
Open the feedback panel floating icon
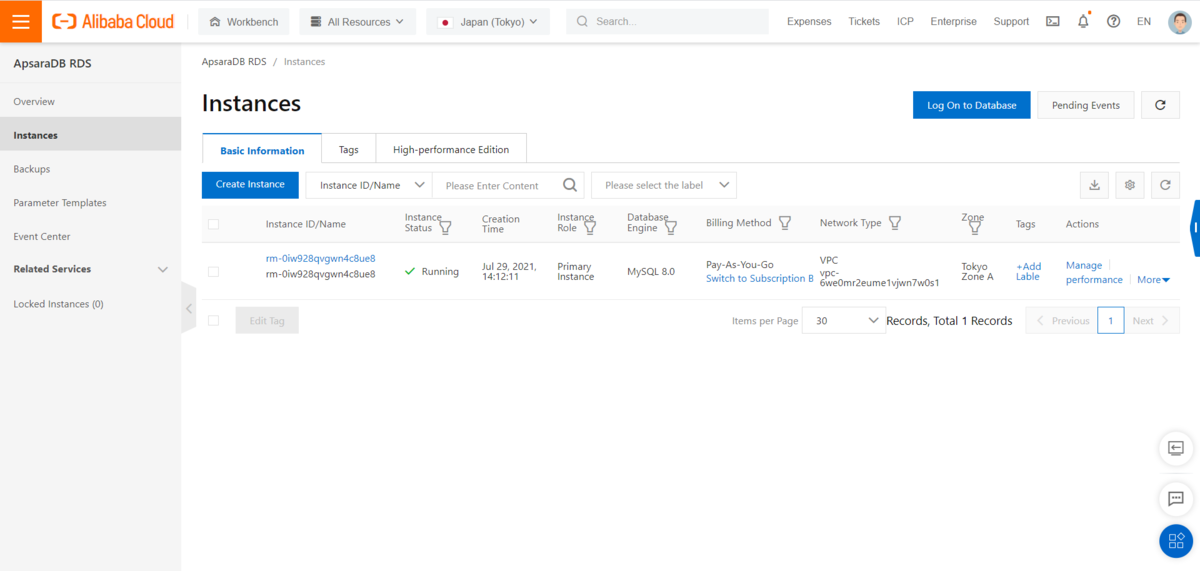click(x=1176, y=448)
